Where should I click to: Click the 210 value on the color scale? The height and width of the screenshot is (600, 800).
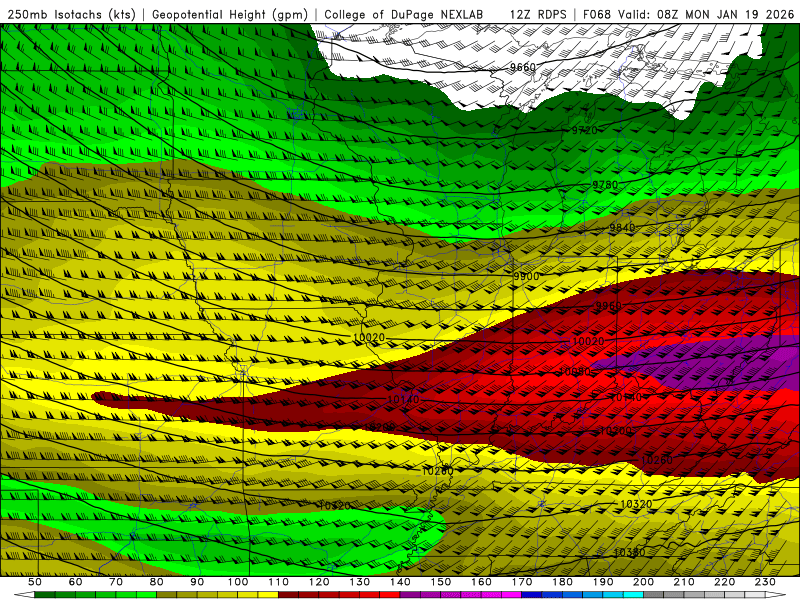coord(684,582)
